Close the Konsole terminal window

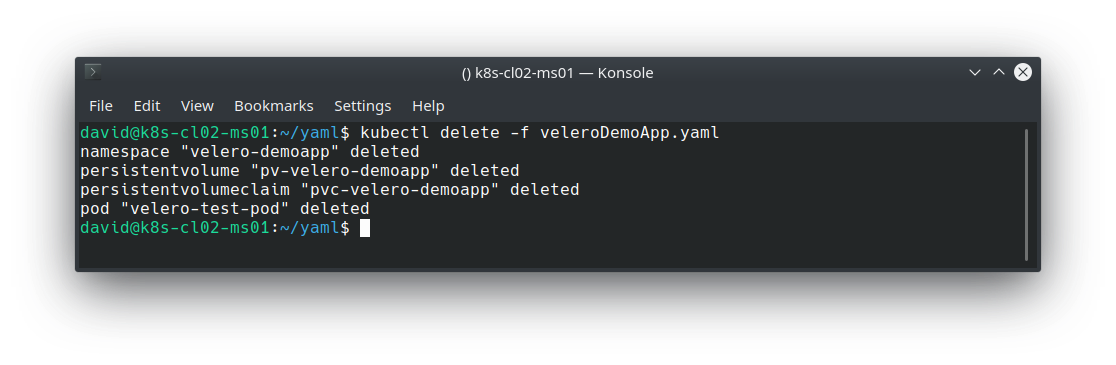pyautogui.click(x=1023, y=73)
